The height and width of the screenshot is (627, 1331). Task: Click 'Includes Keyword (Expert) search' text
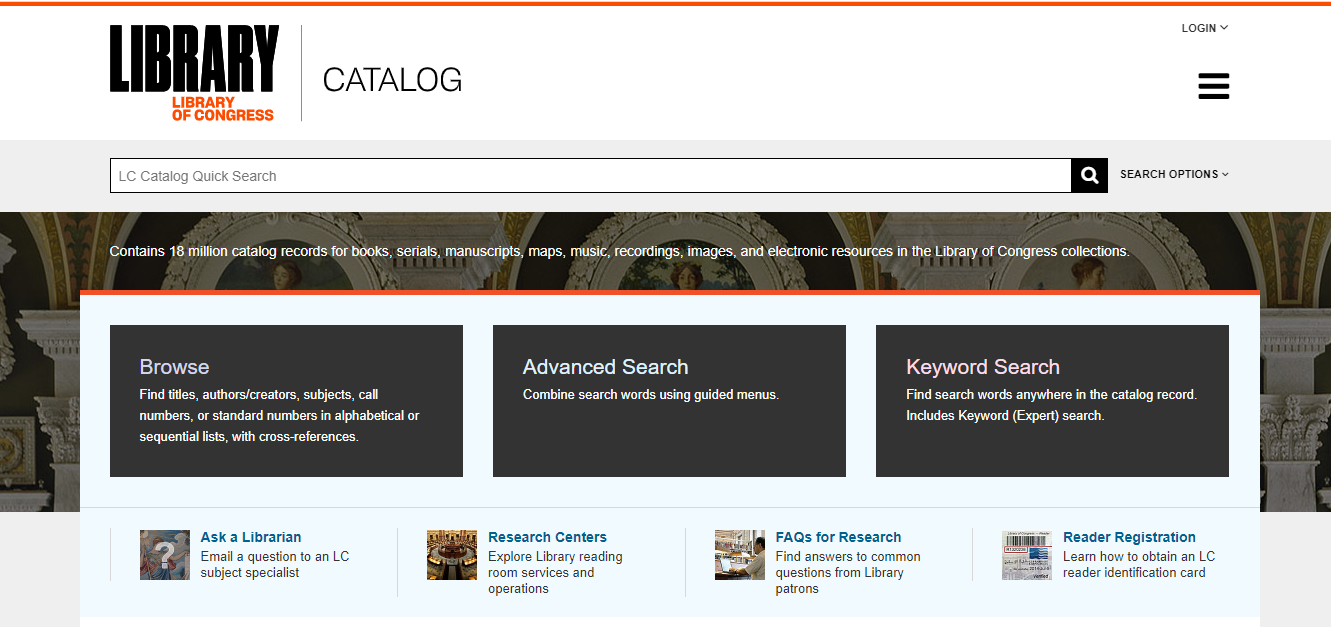point(1005,415)
